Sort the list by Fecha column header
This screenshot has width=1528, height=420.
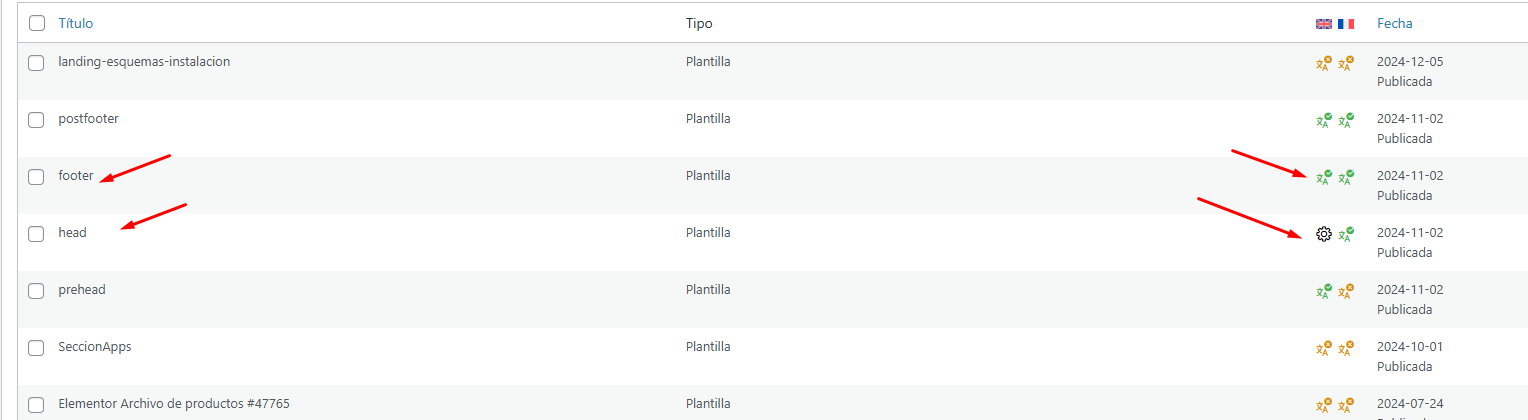1395,23
